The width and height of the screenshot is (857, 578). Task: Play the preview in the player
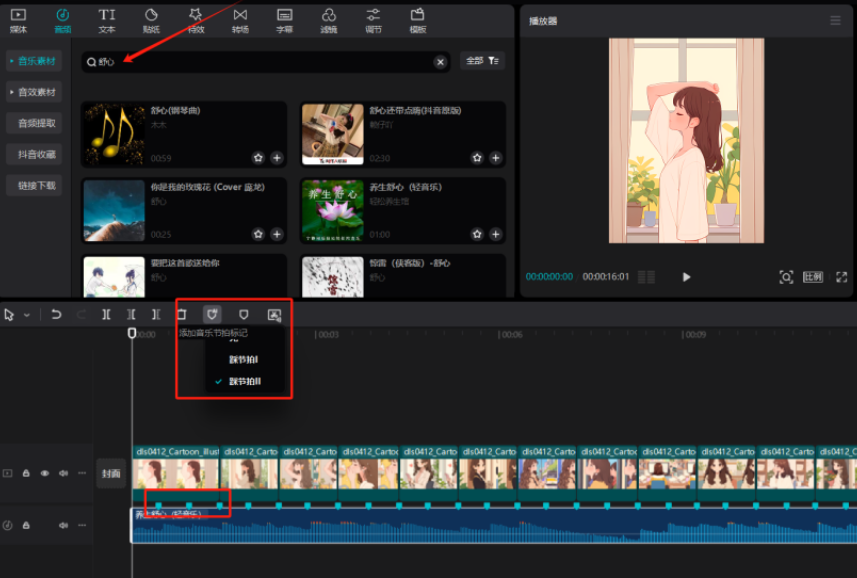point(686,277)
